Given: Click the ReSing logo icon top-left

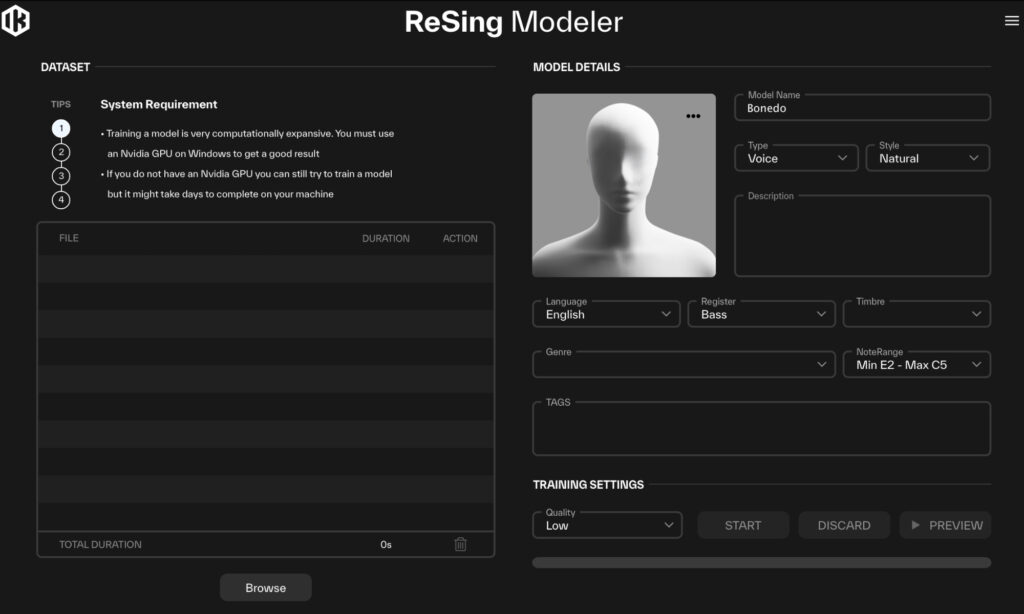Looking at the screenshot, I should pyautogui.click(x=16, y=20).
